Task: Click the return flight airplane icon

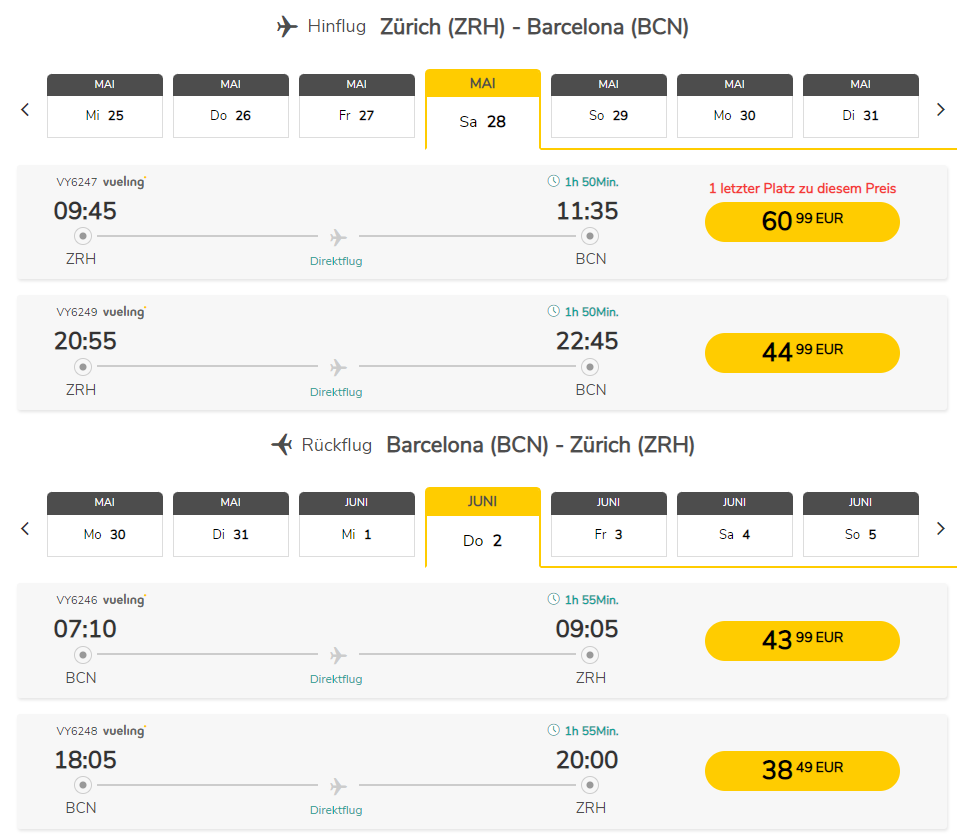Action: click(282, 445)
